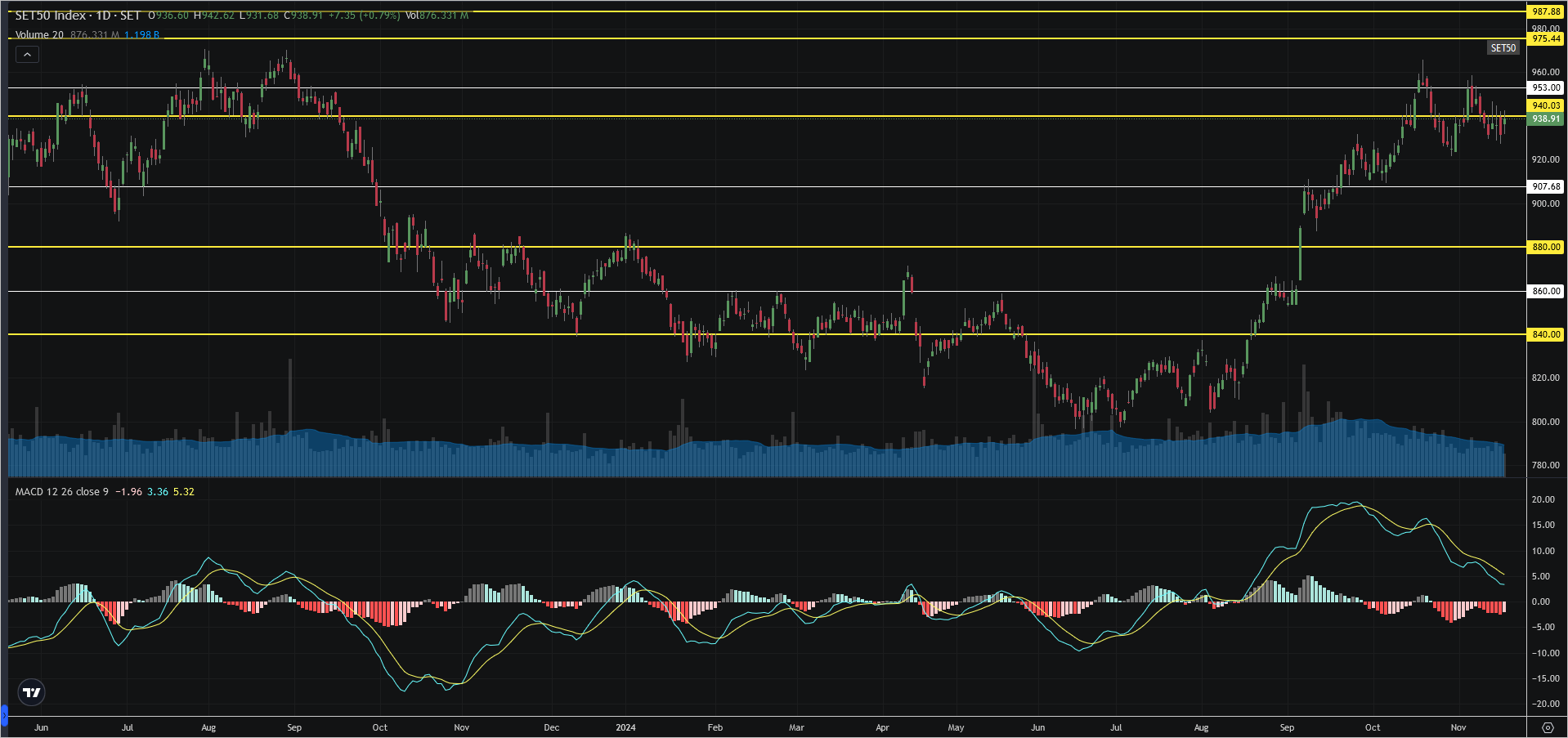Click the MACD line value 3.36
Screen dimensions: 1568x738
pos(158,491)
